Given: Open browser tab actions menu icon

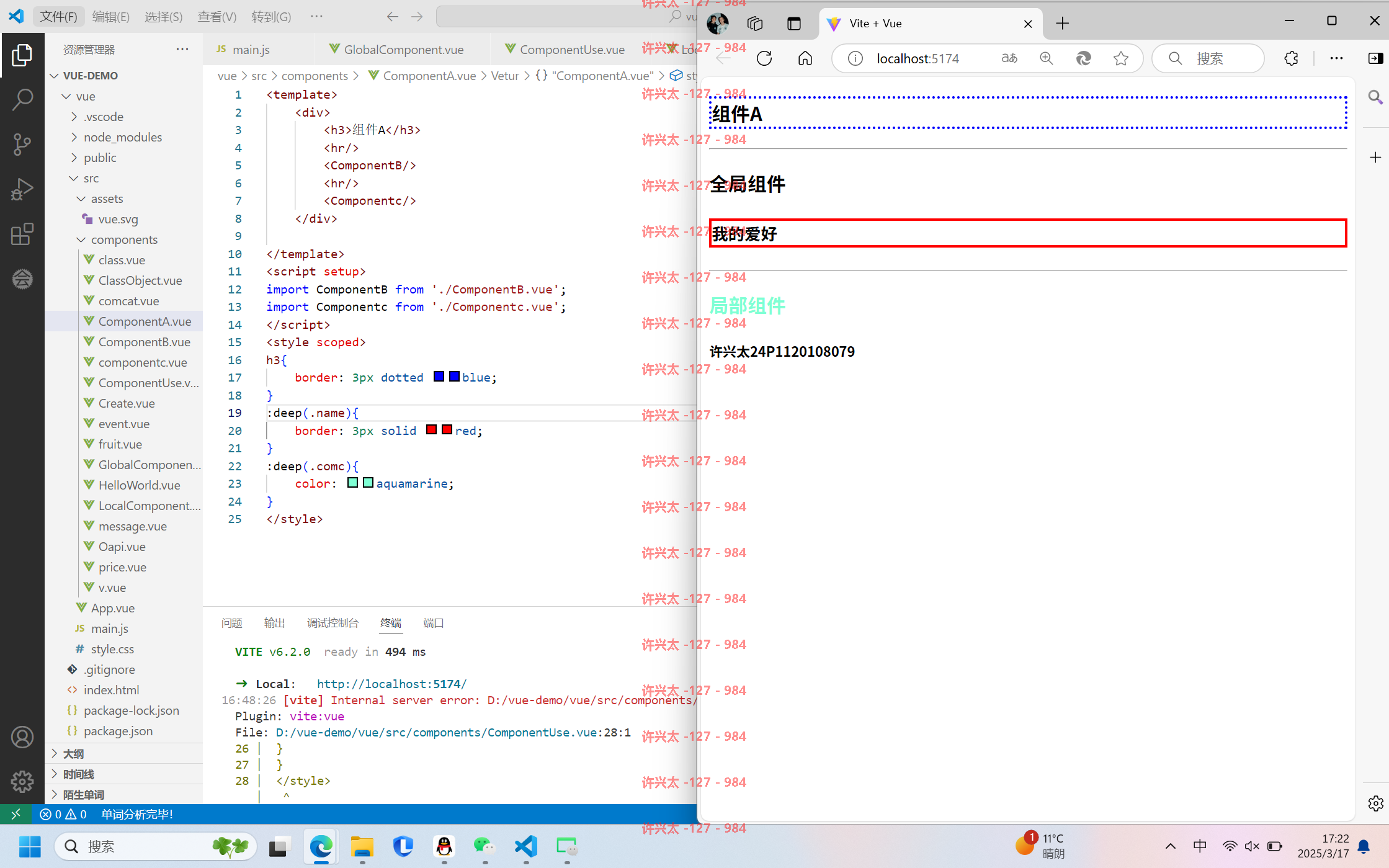Looking at the screenshot, I should point(793,24).
